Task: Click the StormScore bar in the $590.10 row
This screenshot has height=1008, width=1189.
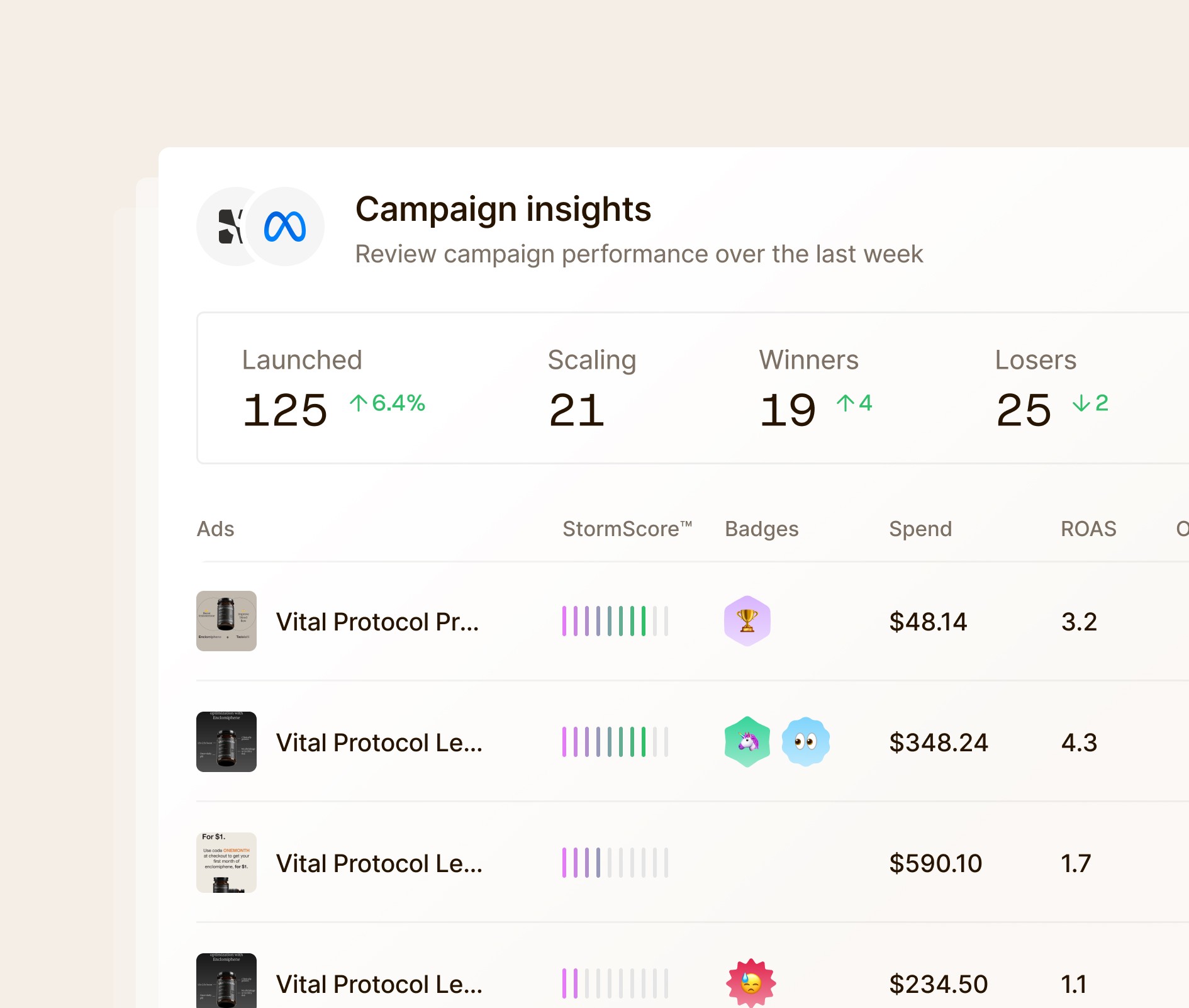Action: click(615, 863)
